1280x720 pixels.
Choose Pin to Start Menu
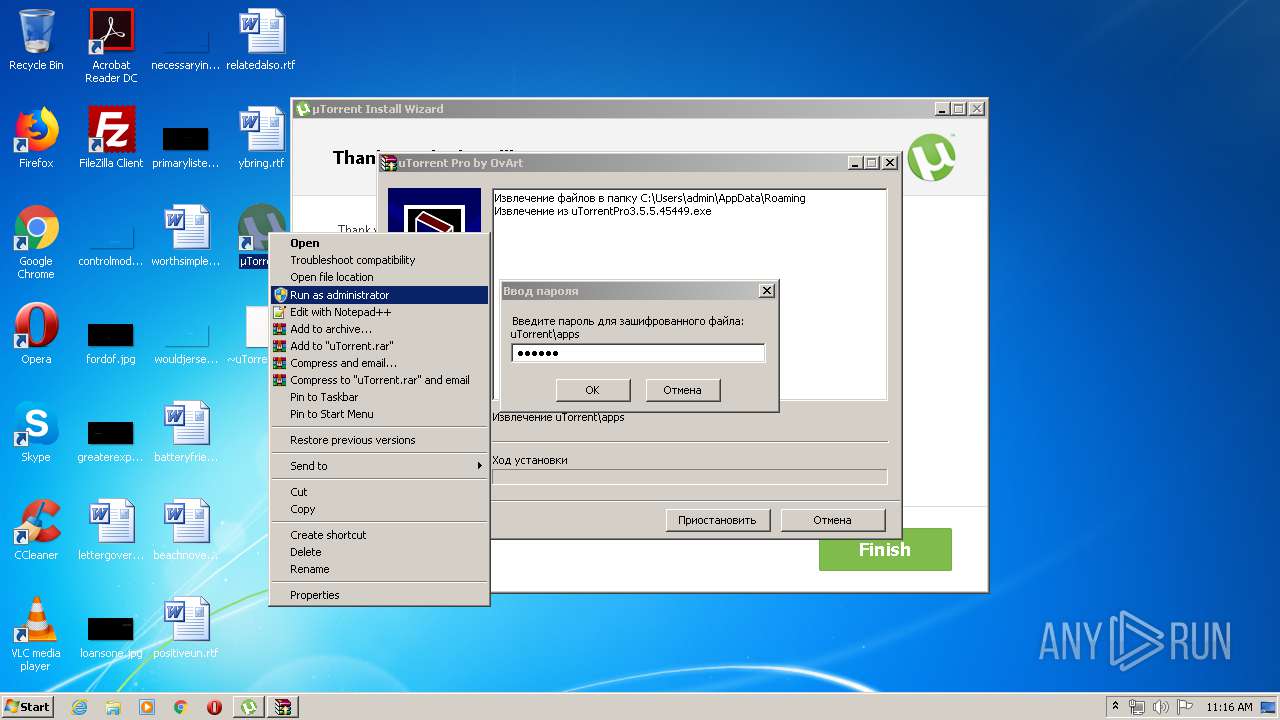[x=379, y=414]
